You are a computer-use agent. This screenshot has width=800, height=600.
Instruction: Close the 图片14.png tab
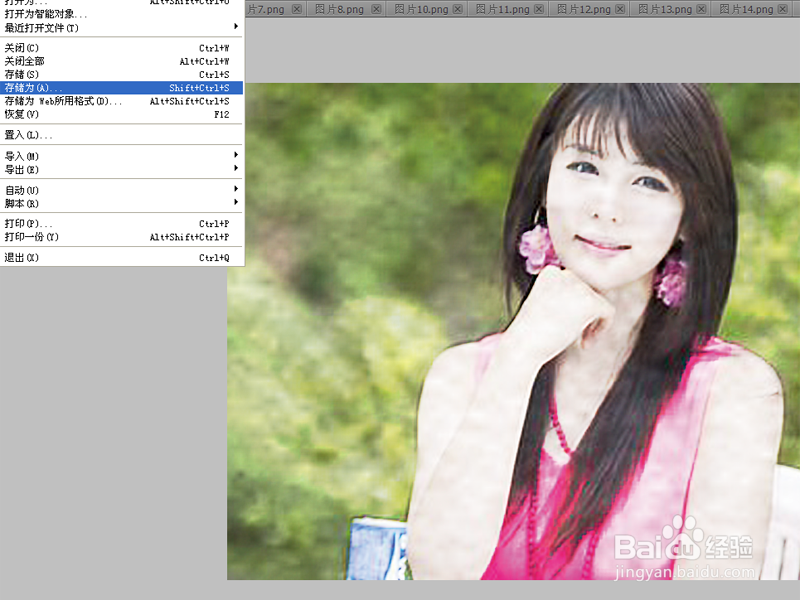point(783,9)
